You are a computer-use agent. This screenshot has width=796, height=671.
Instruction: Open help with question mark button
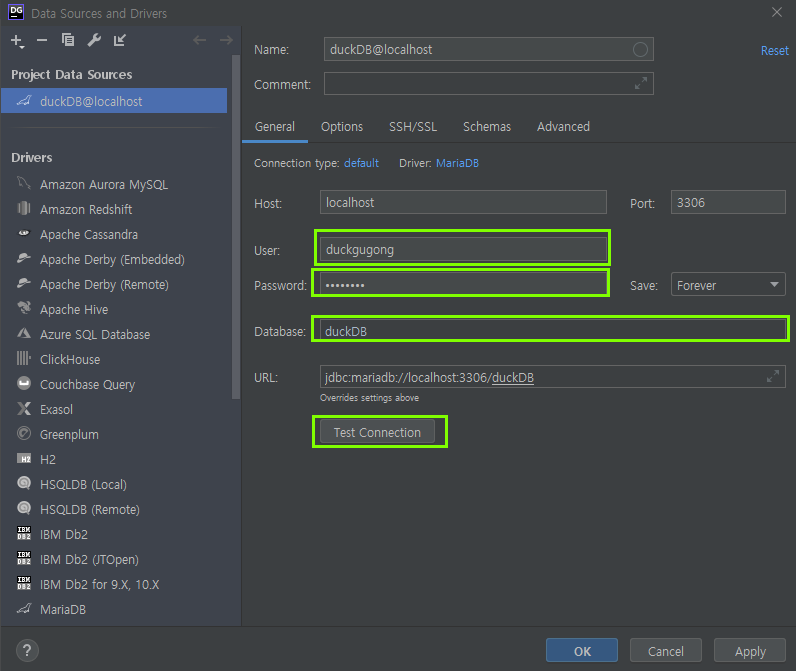pos(27,651)
